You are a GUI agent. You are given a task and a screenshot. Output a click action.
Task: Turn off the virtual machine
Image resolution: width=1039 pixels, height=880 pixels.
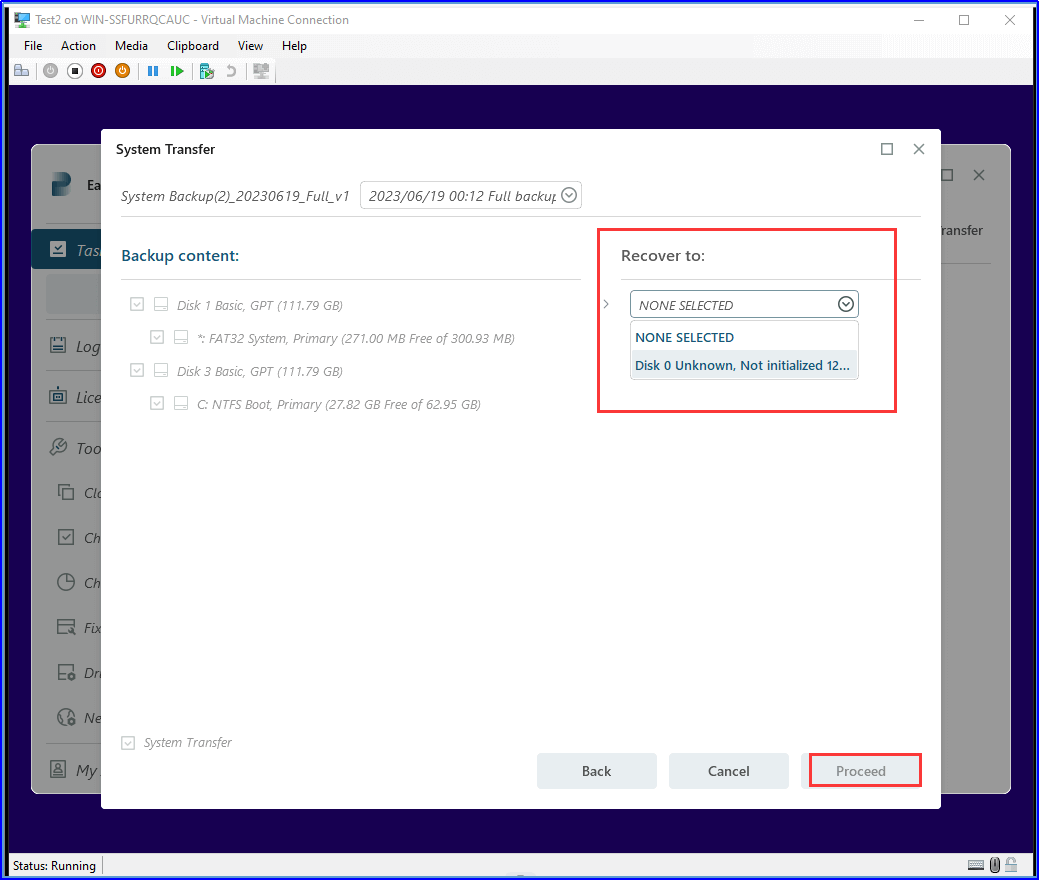[x=74, y=70]
